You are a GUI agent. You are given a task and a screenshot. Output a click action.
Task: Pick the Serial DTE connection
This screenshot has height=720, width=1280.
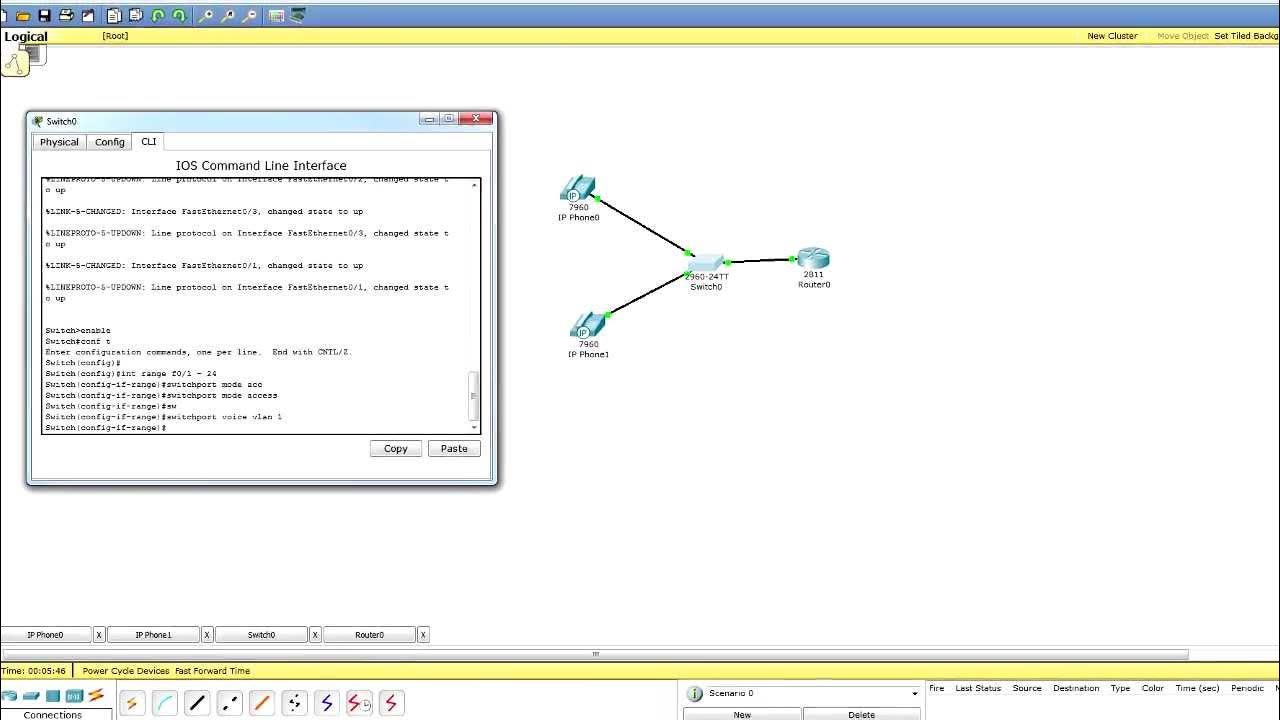point(391,703)
